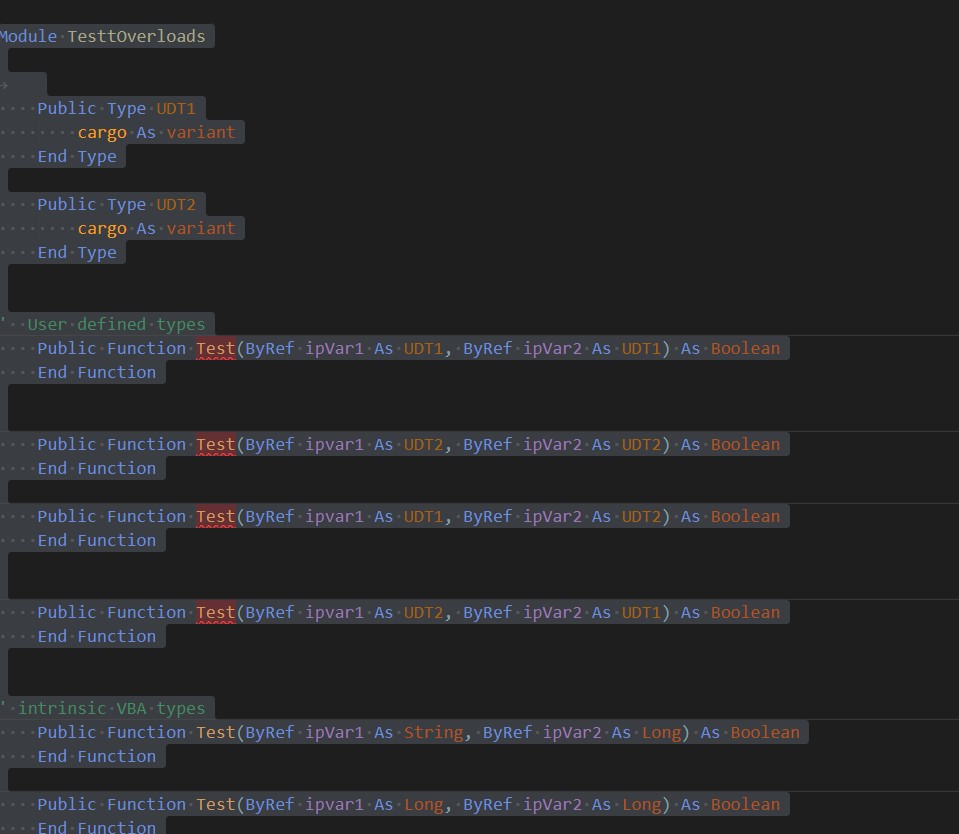Click a ByRef keyword in the UDT1 overload
Screen dimensions: 959x834
coord(270,348)
